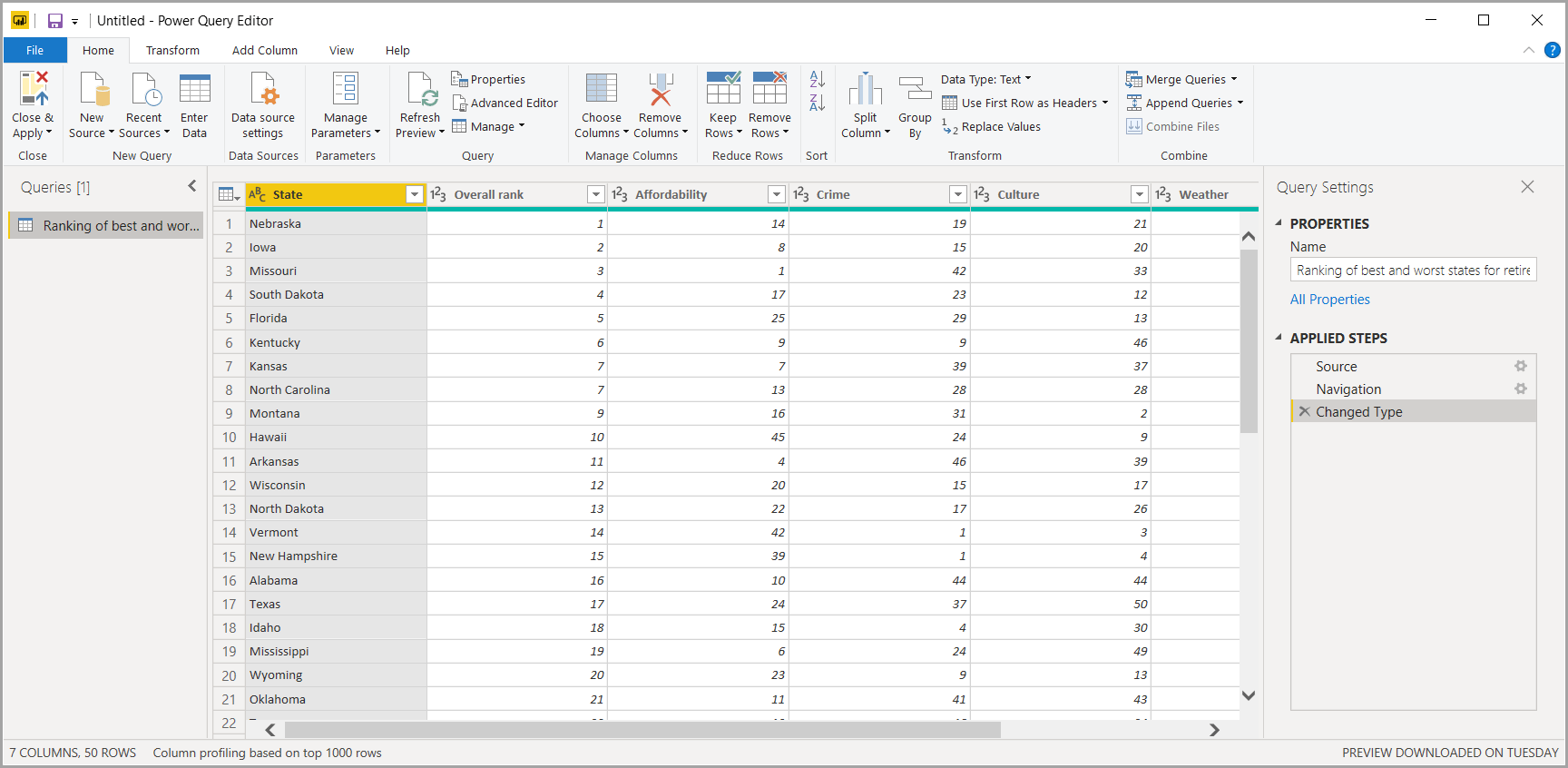Image resolution: width=1568 pixels, height=768 pixels.
Task: Click Combine Files icon
Action: click(1134, 127)
